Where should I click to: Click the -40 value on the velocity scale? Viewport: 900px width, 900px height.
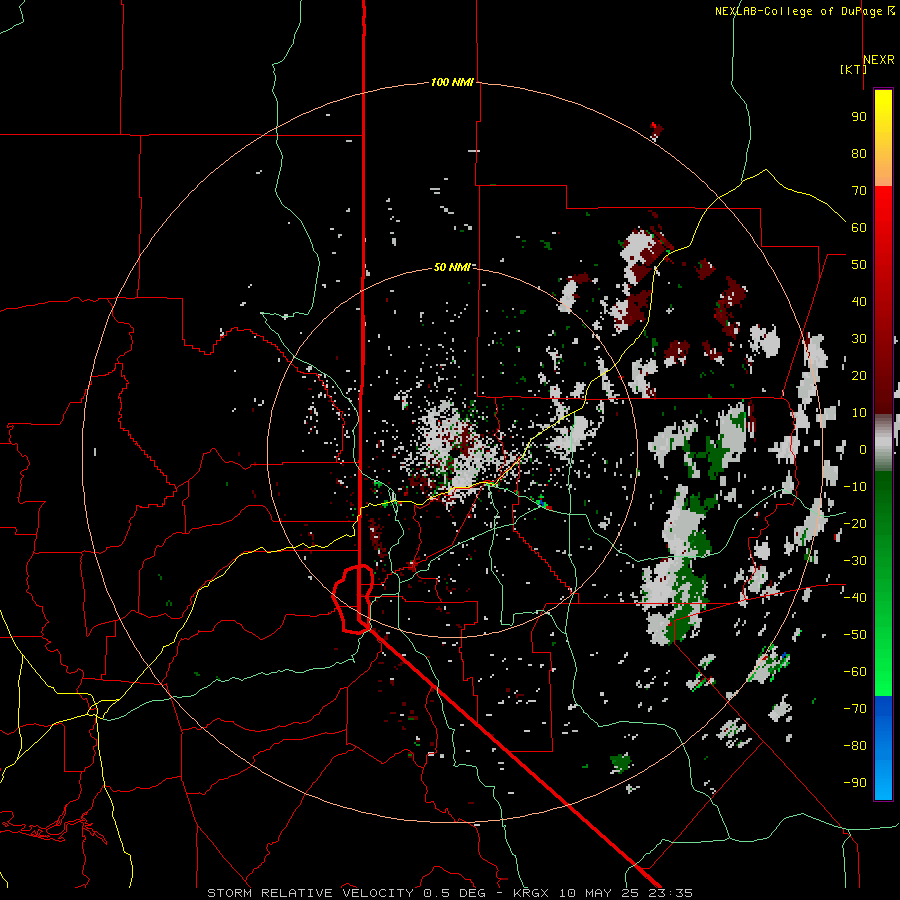pos(855,598)
